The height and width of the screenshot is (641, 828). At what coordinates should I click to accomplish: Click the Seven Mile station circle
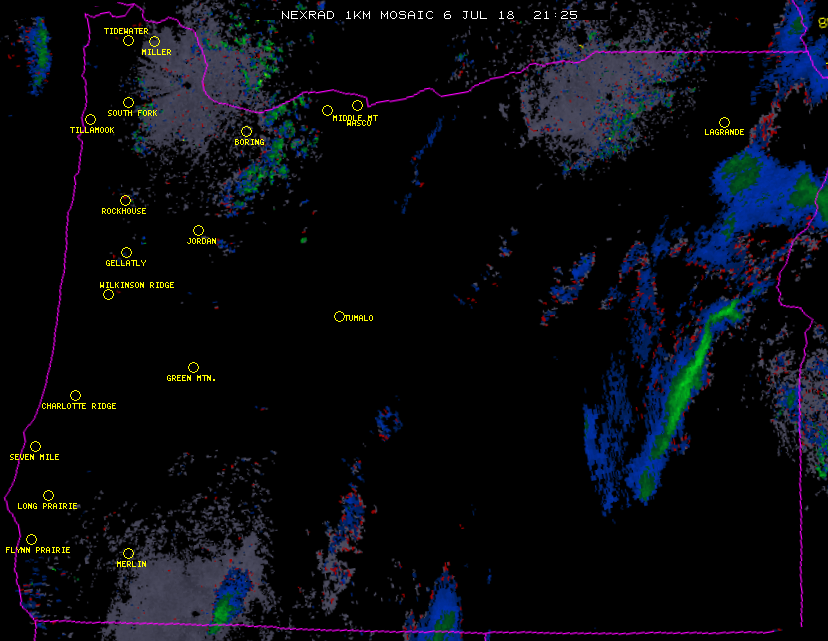tap(35, 446)
